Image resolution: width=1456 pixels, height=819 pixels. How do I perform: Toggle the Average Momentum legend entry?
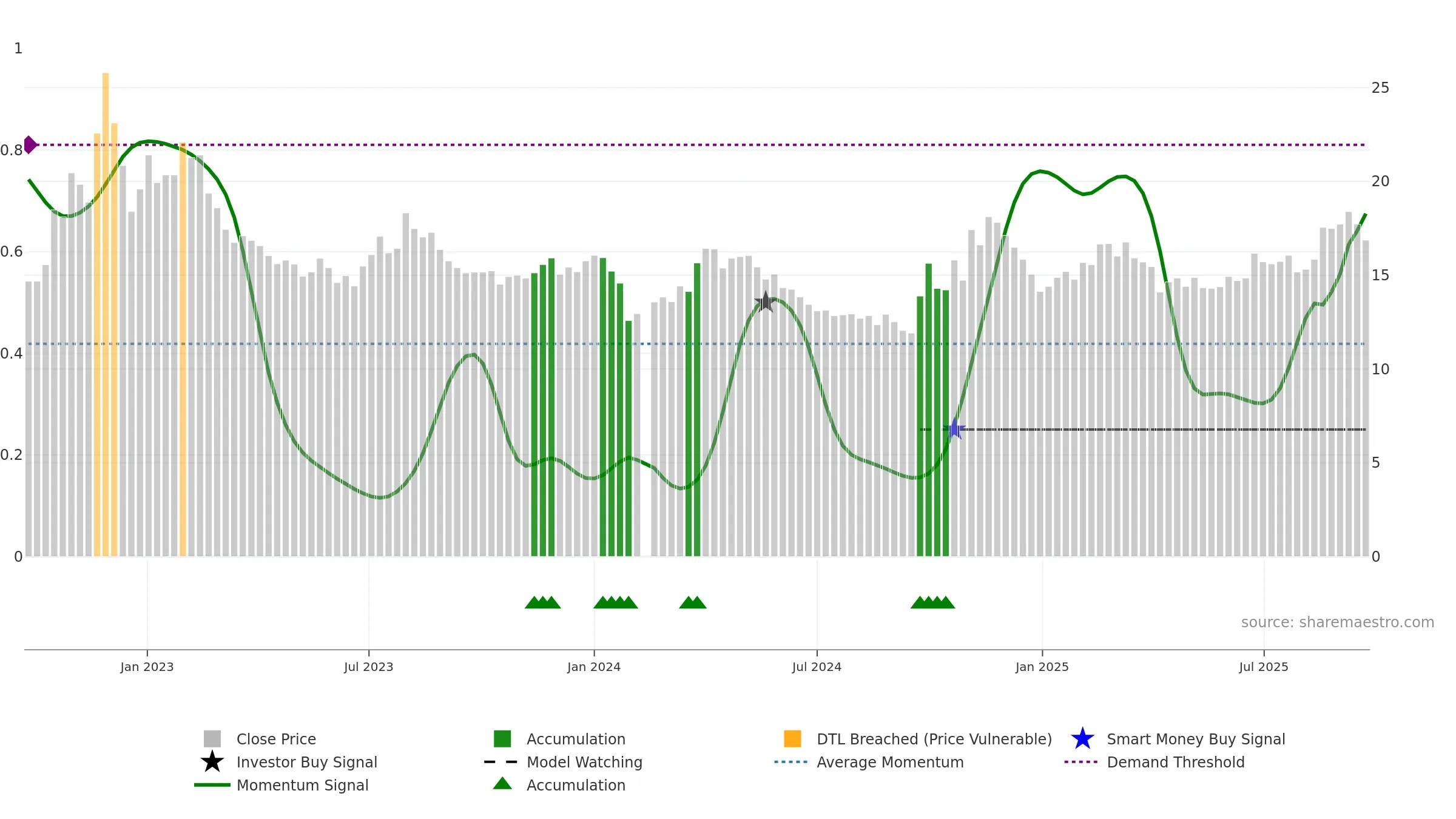pyautogui.click(x=869, y=762)
